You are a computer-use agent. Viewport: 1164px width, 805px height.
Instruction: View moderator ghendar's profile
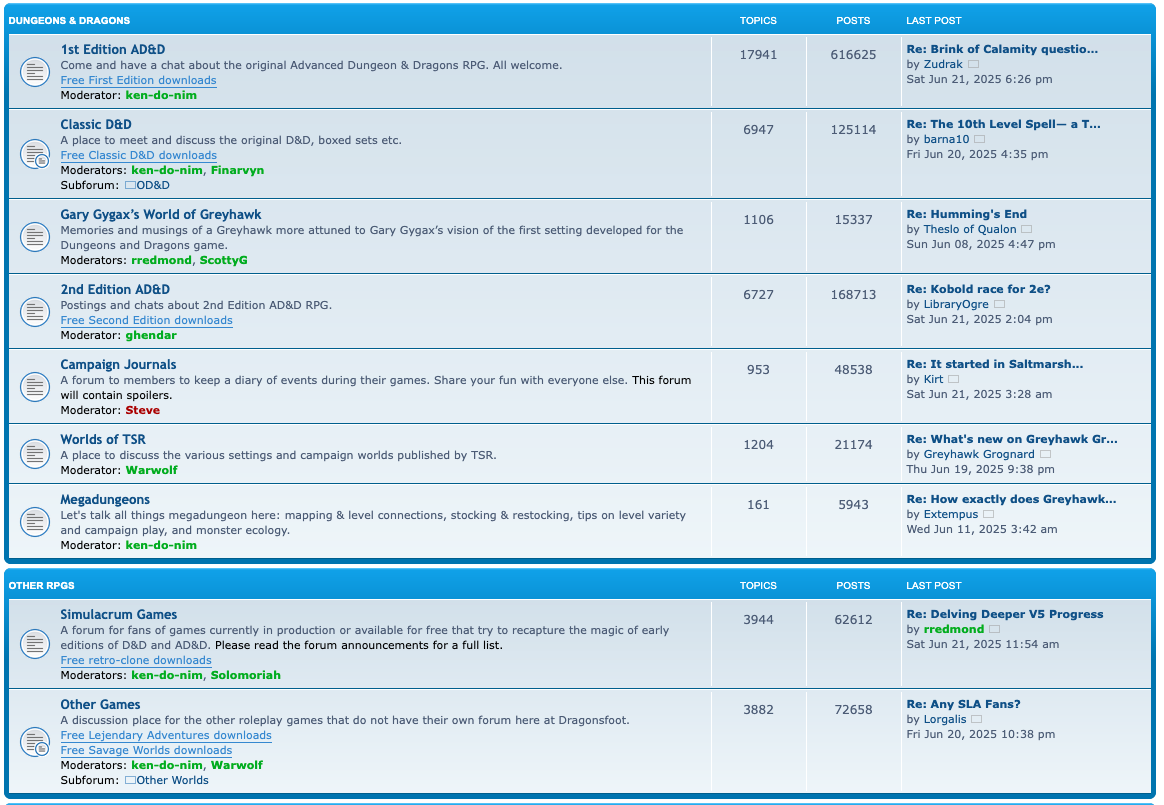tap(151, 336)
